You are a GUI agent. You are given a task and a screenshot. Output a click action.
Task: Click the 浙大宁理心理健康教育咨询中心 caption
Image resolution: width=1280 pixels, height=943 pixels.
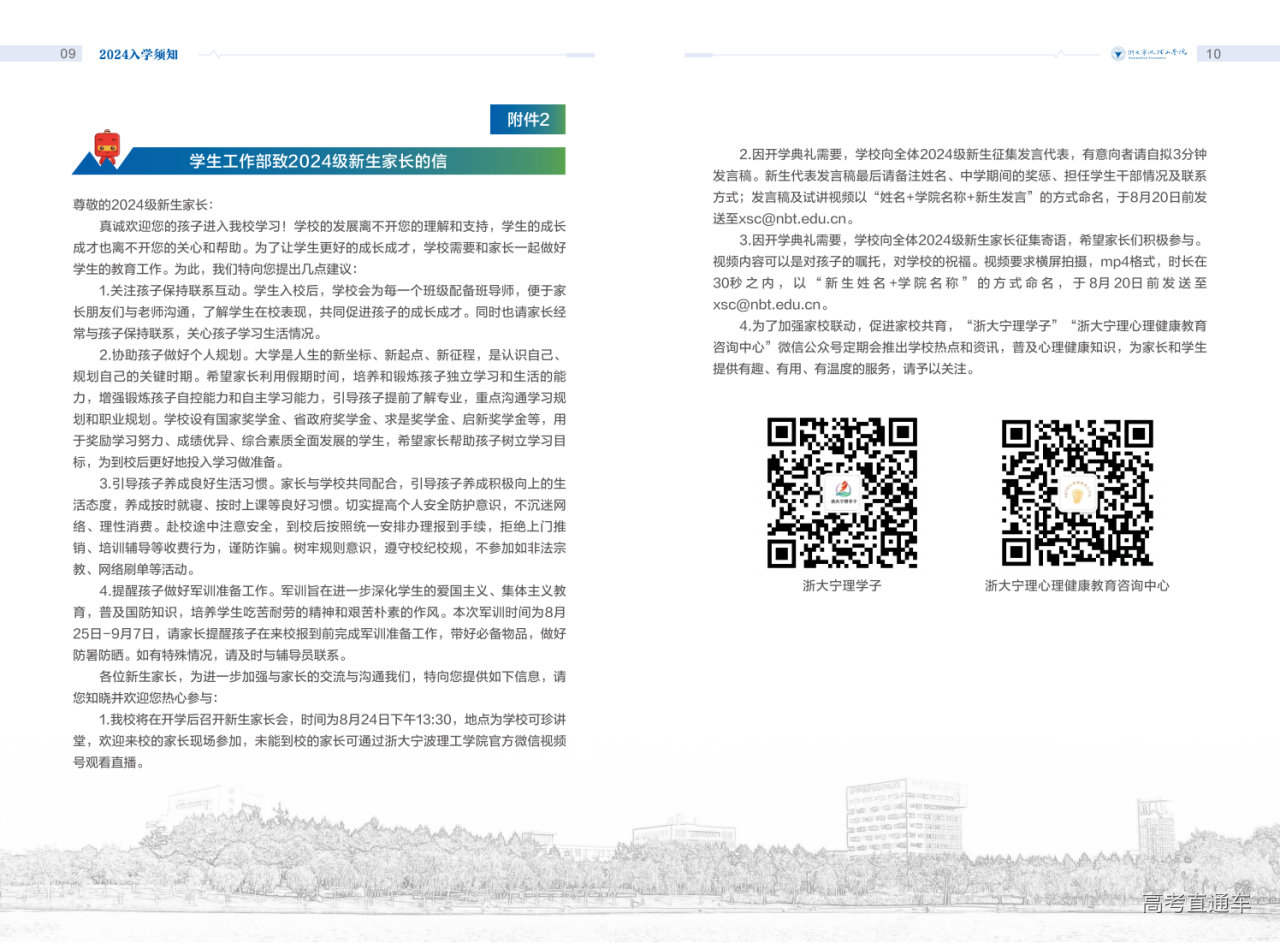pos(1077,585)
